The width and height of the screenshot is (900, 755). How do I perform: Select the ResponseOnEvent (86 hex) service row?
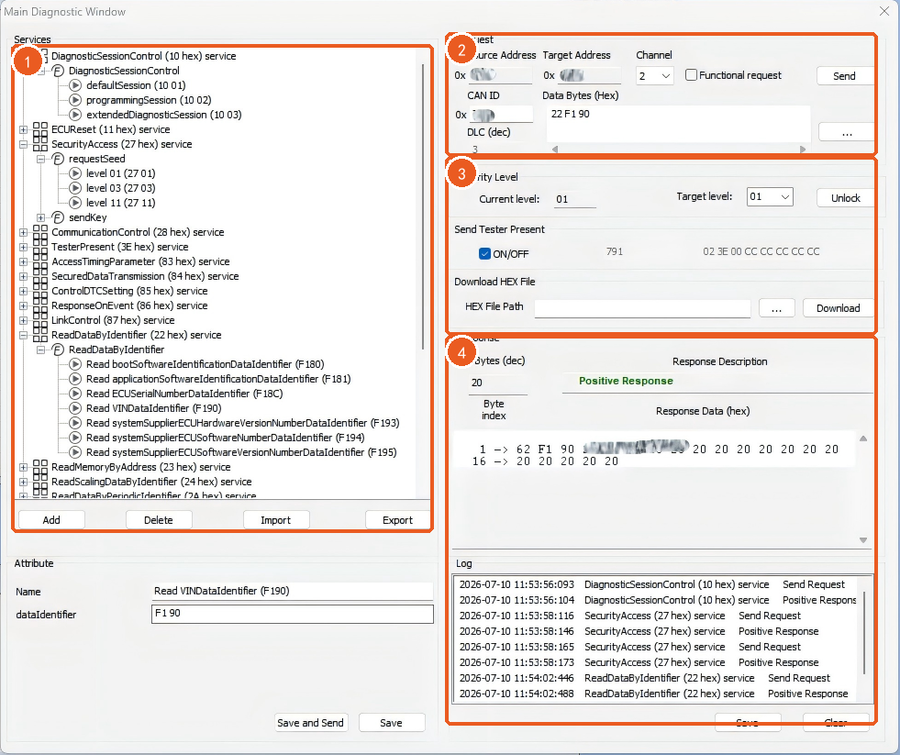[129, 305]
